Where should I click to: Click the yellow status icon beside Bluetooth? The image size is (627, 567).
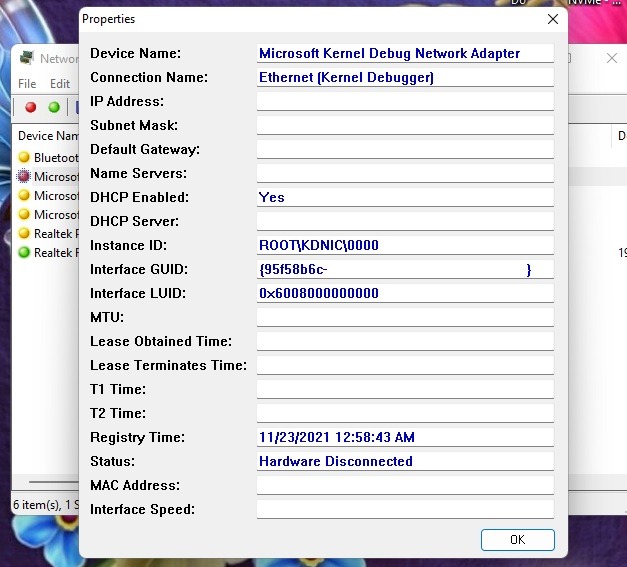pos(24,157)
